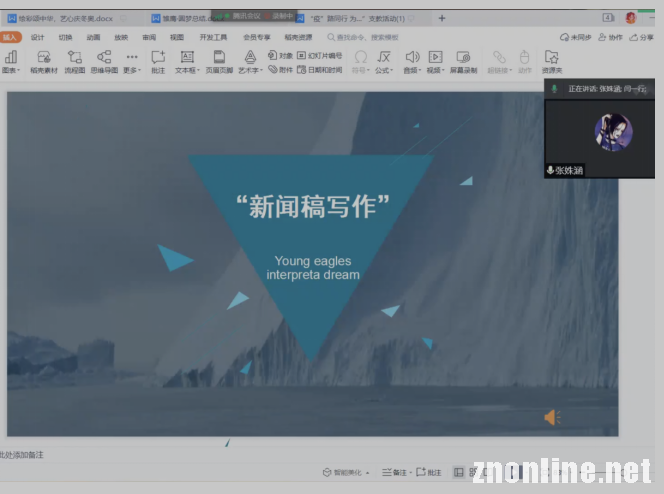
Task: Click the 流程图 flowchart icon
Action: tap(74, 62)
